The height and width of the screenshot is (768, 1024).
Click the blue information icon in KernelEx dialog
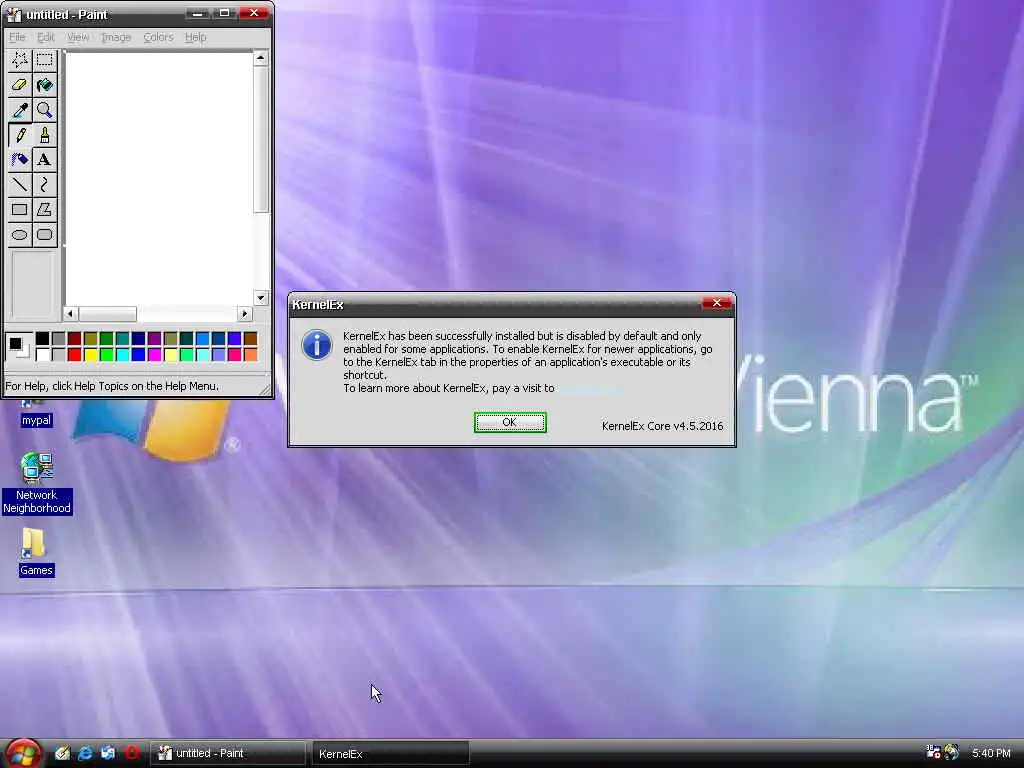(317, 345)
